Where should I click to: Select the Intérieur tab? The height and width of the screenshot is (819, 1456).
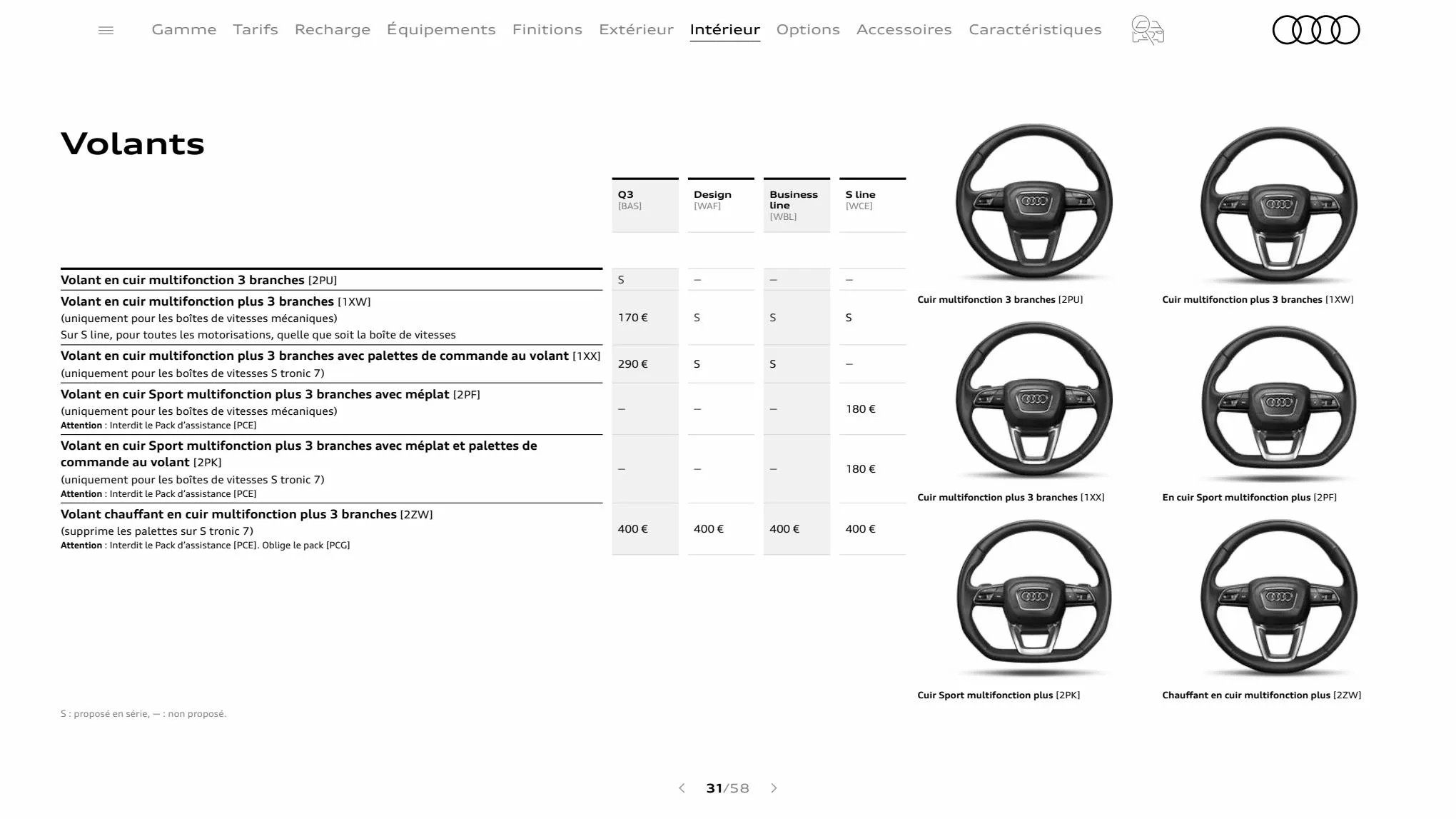pyautogui.click(x=725, y=29)
